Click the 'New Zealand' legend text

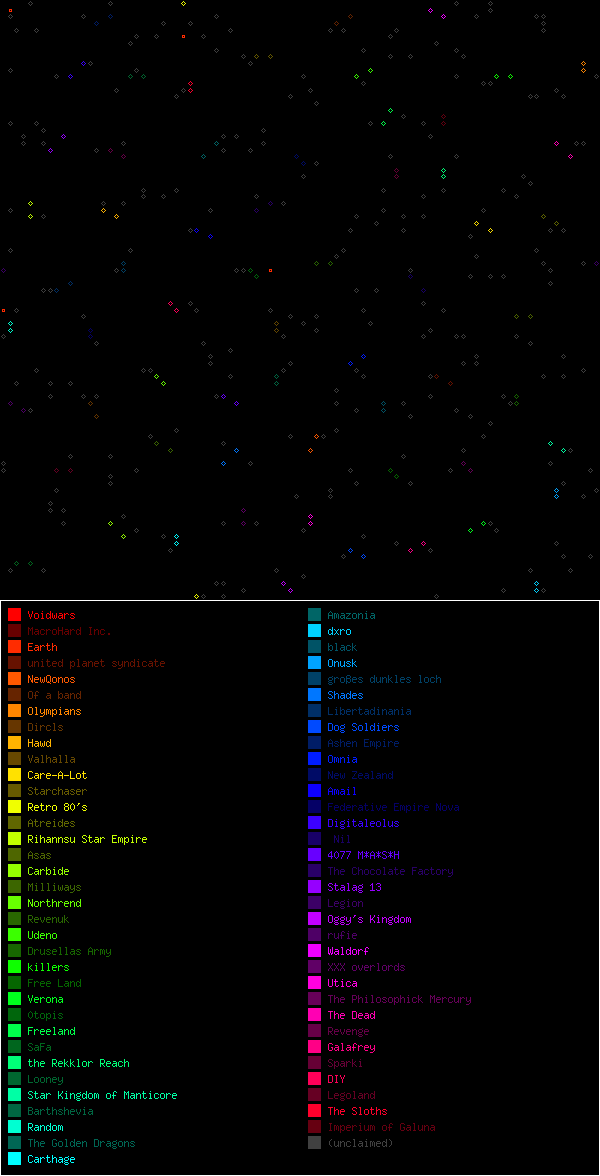(361, 776)
